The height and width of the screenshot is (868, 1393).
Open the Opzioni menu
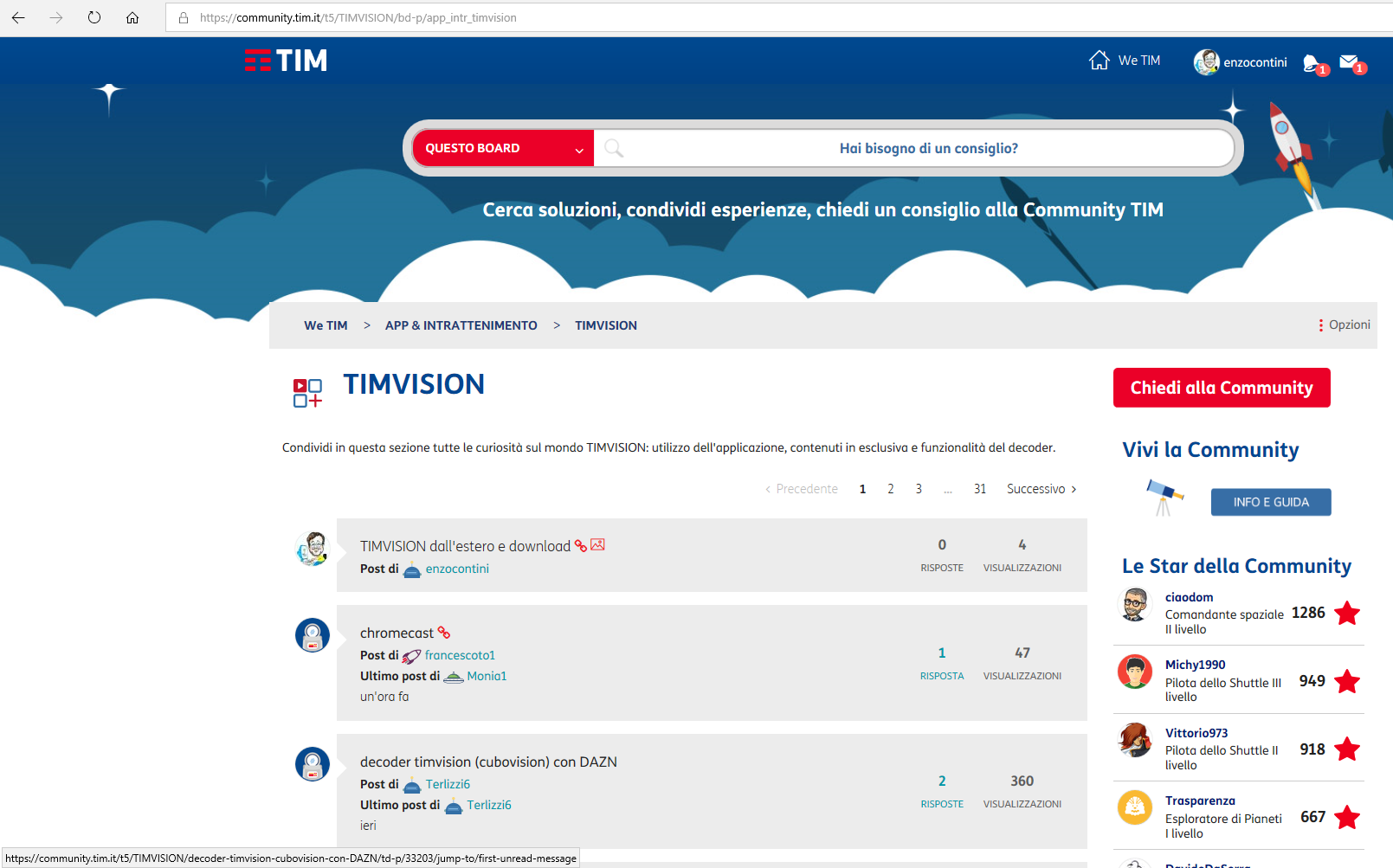(1344, 325)
